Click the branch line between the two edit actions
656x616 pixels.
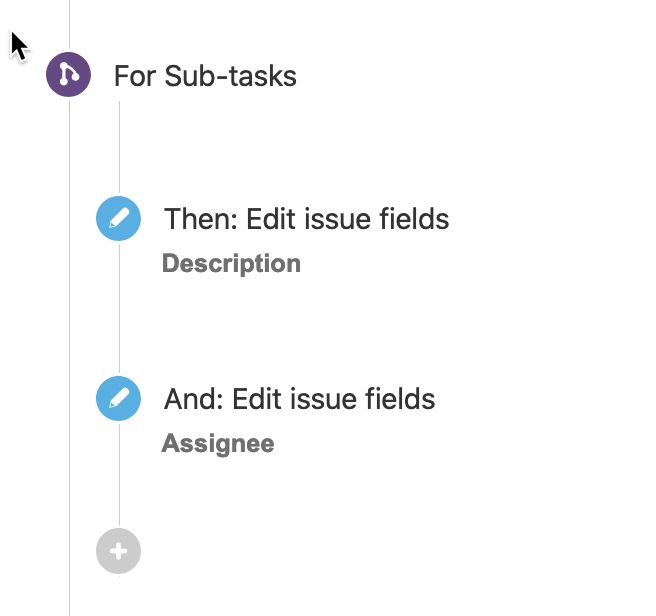[119, 310]
